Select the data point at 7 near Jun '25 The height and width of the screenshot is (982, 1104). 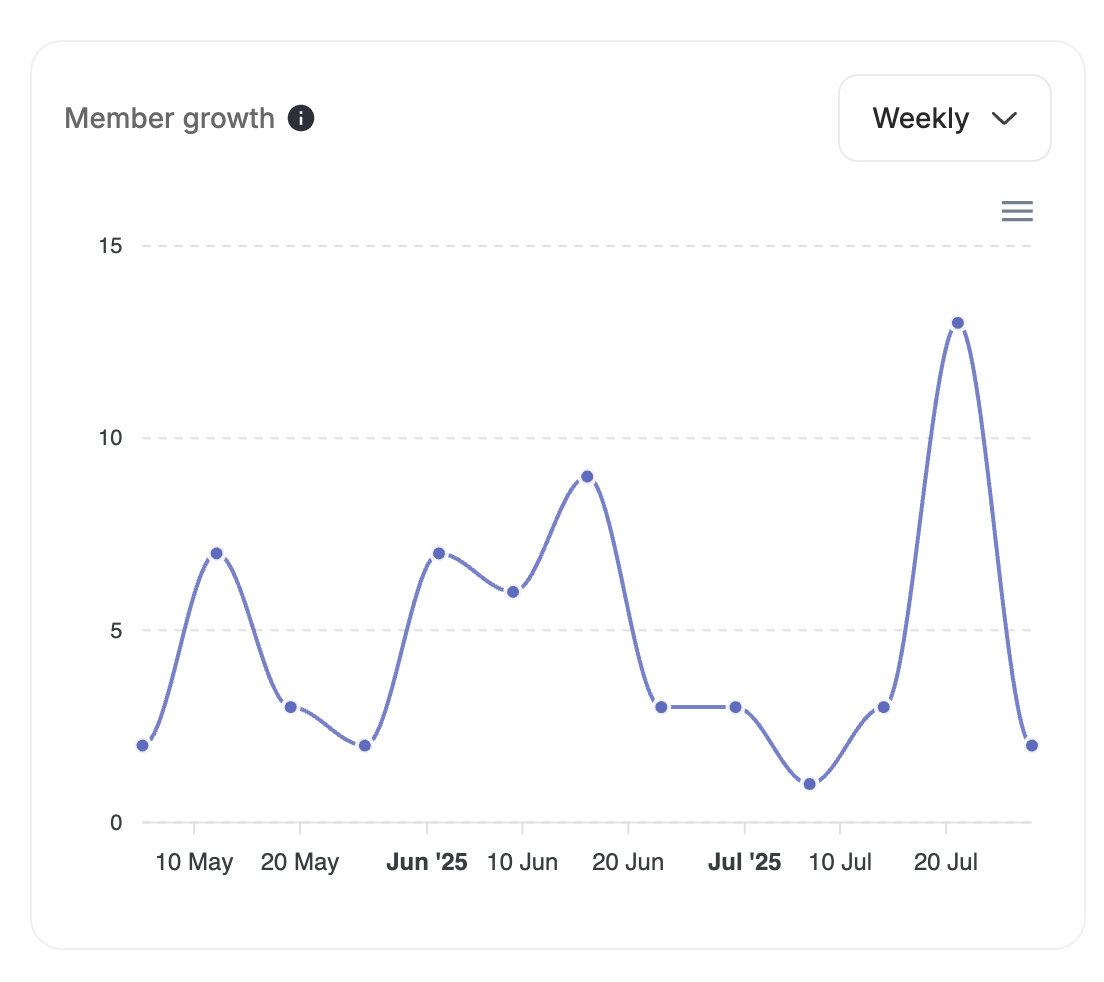[439, 551]
